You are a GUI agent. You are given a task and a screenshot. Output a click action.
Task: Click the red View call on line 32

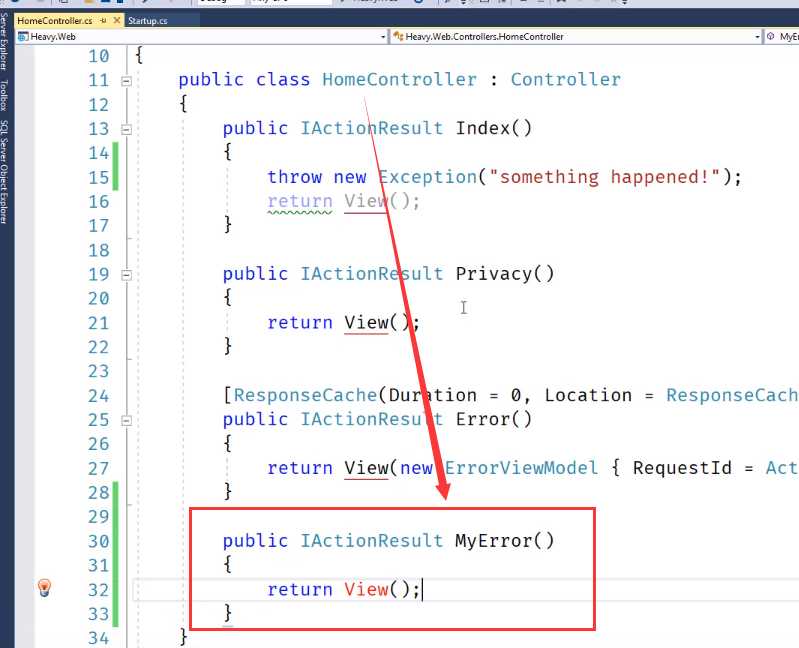point(366,589)
